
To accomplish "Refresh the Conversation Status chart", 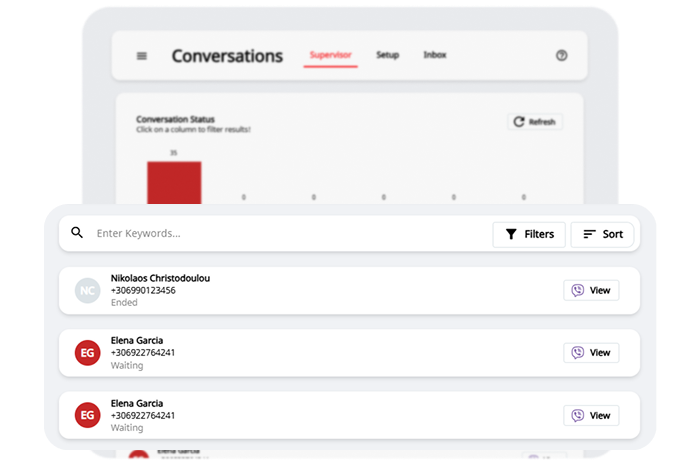I will tap(535, 122).
